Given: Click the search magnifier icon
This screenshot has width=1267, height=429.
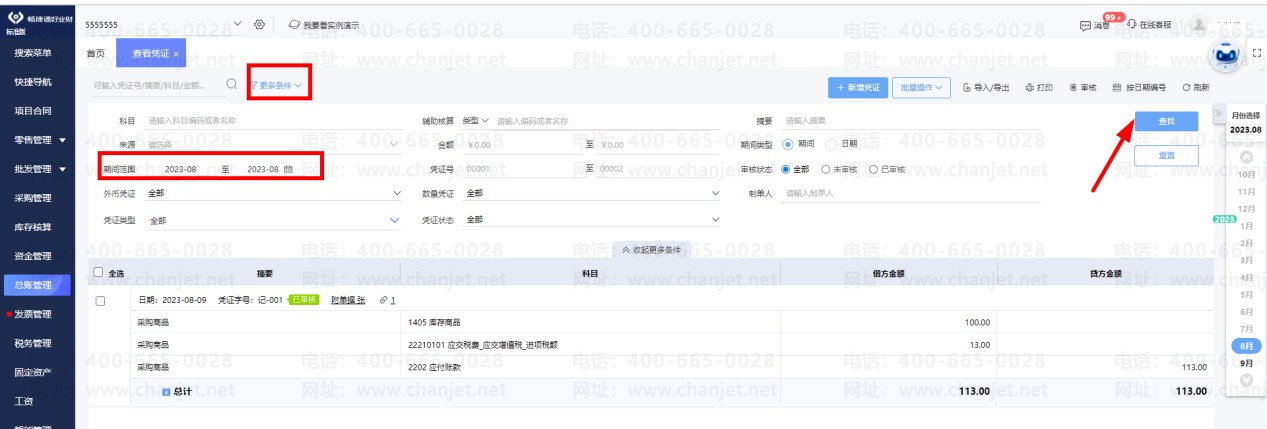Looking at the screenshot, I should pyautogui.click(x=231, y=85).
